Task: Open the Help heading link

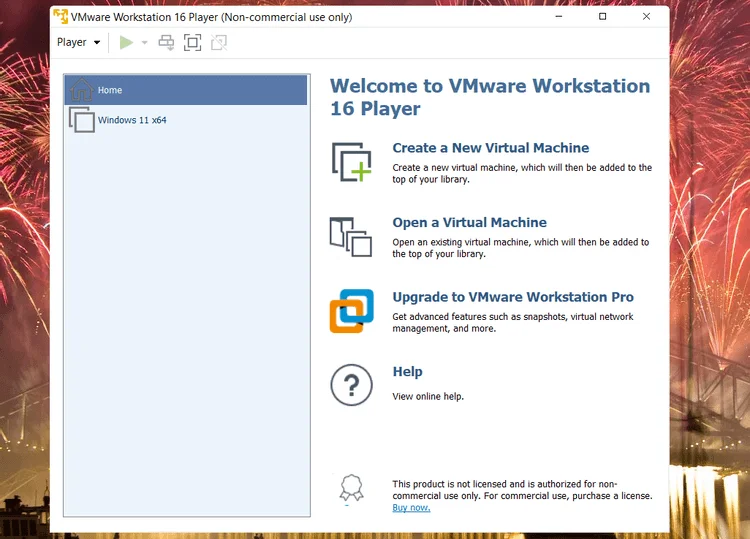Action: coord(408,372)
